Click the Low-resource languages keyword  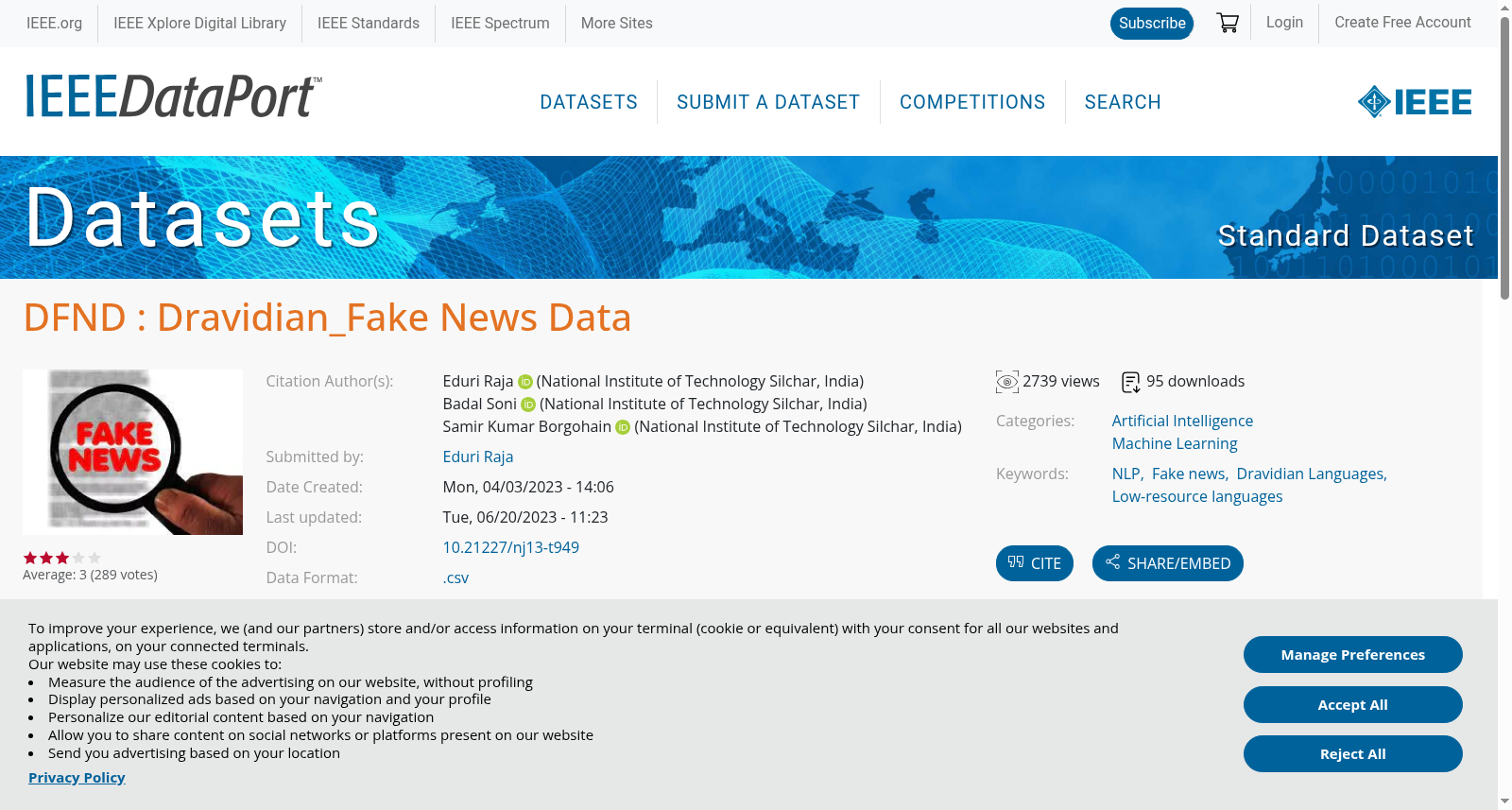tap(1197, 496)
